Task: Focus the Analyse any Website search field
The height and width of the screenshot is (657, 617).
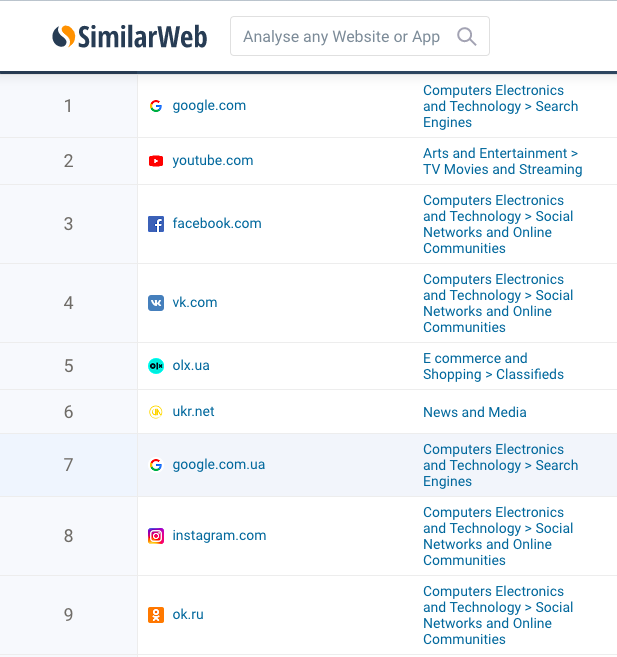Action: (341, 37)
